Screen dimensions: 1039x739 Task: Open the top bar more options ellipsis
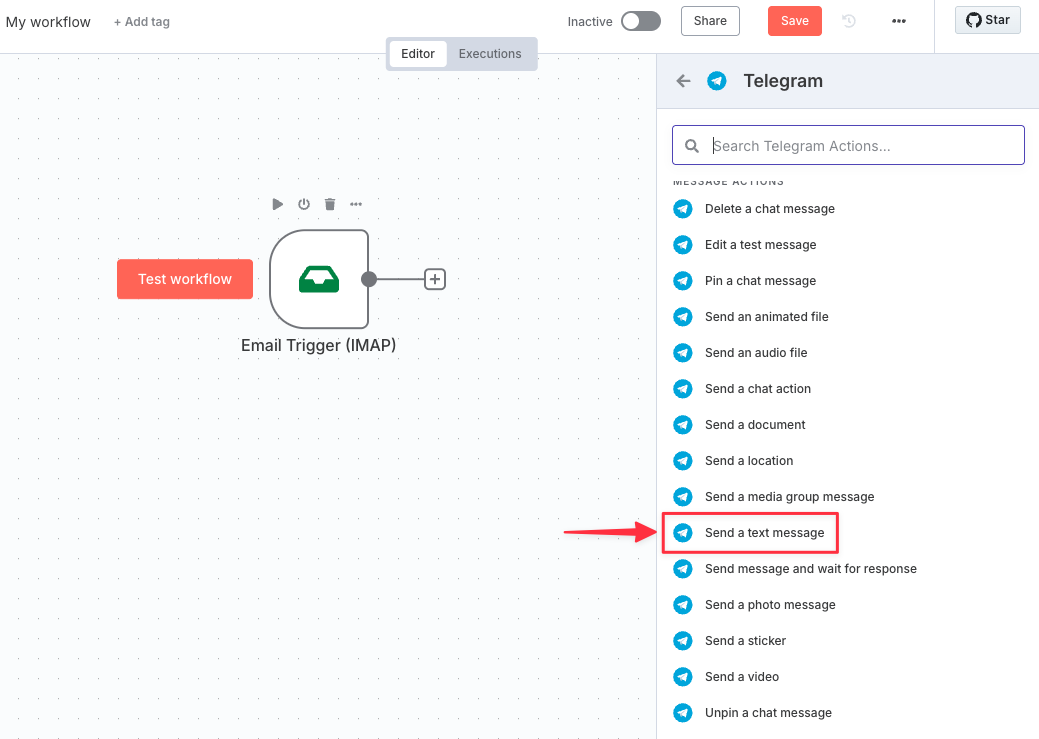click(x=899, y=21)
